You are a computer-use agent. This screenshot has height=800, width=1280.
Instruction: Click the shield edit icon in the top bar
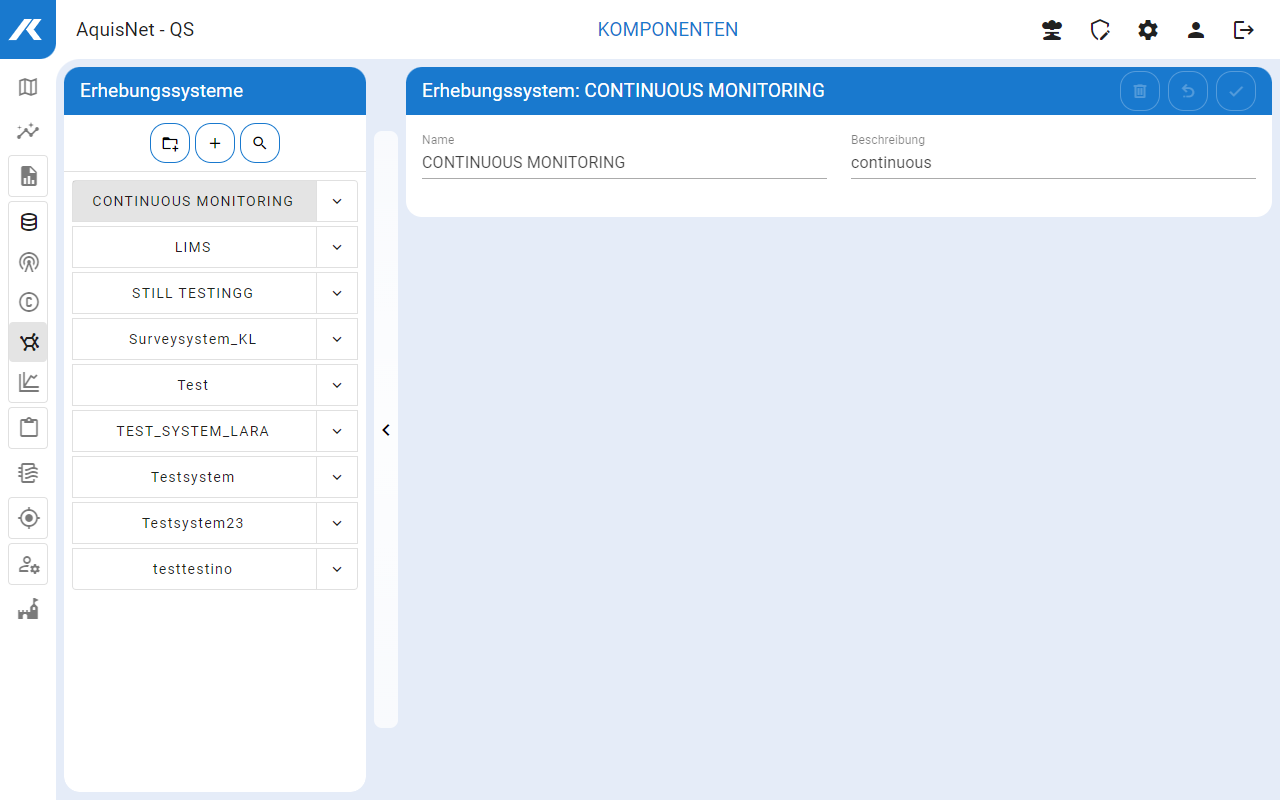1100,30
